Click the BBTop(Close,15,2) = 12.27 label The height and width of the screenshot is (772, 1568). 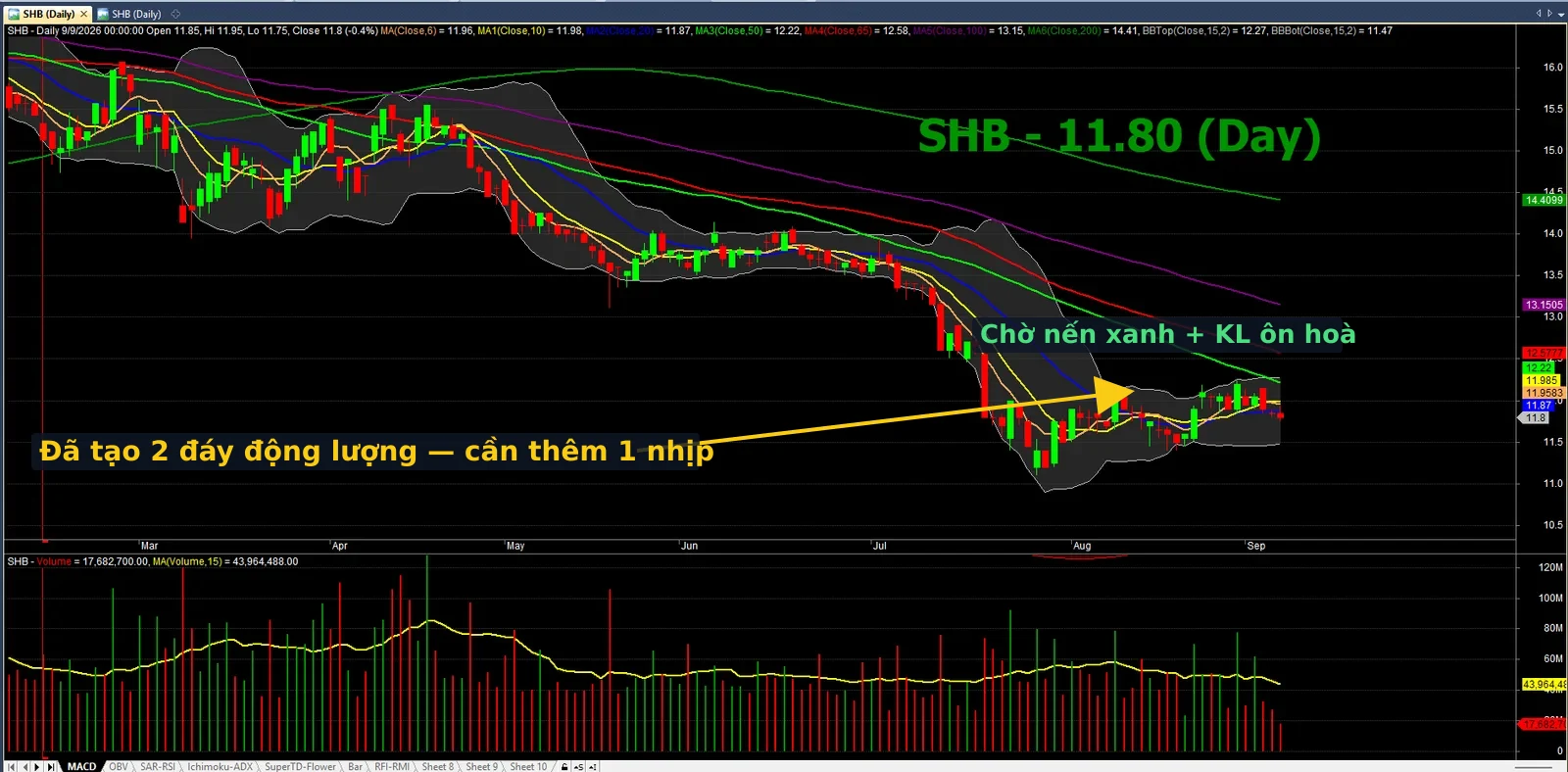1204,30
